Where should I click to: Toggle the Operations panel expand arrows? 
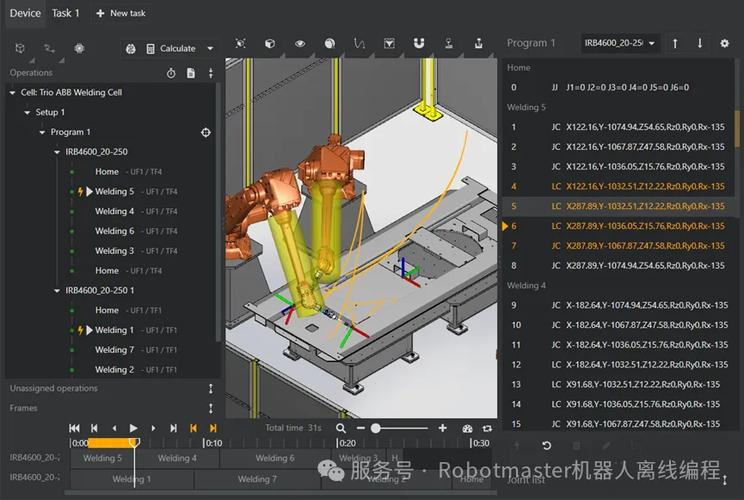(x=211, y=73)
